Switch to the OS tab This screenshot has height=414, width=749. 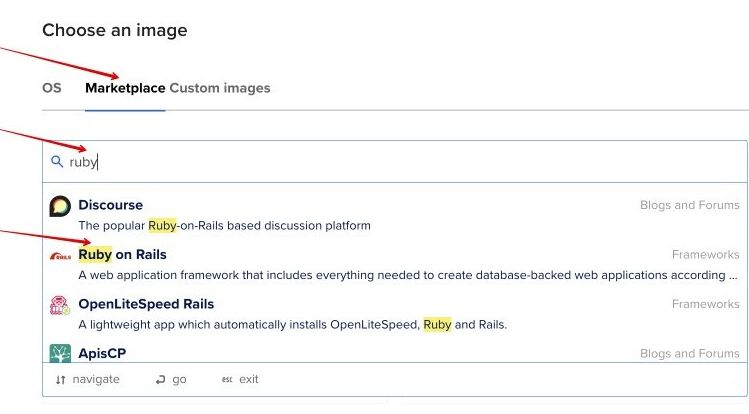coord(52,88)
